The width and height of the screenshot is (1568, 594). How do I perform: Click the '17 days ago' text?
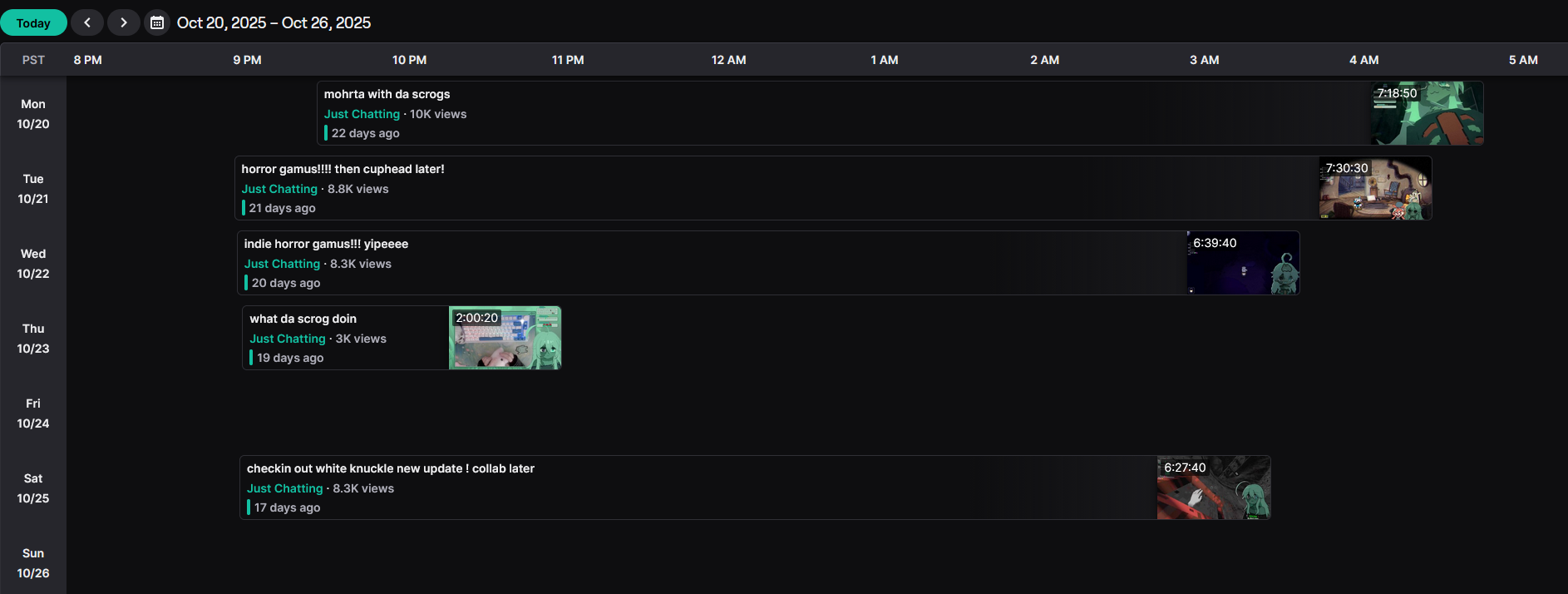click(x=287, y=507)
